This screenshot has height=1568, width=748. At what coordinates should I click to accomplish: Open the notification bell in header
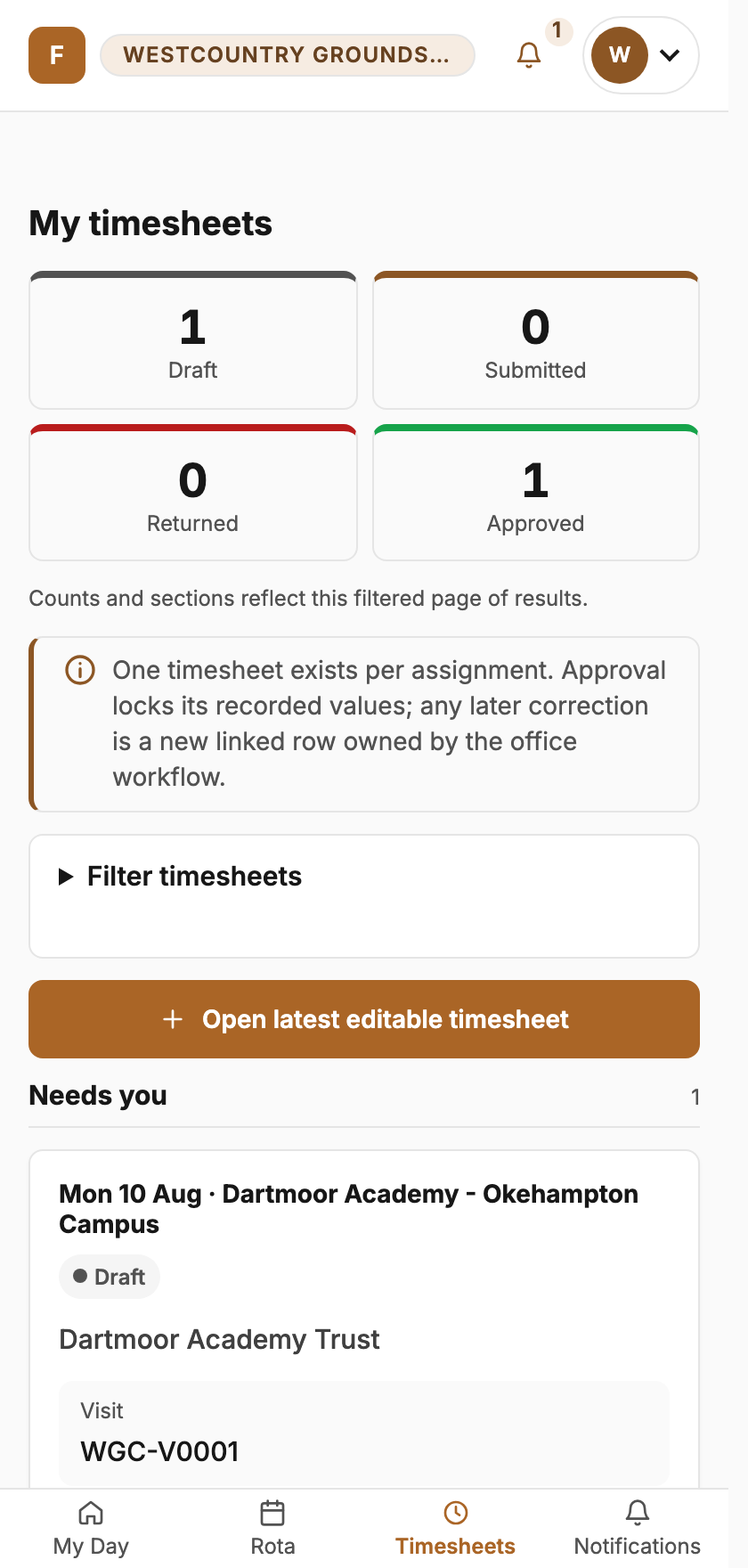529,55
